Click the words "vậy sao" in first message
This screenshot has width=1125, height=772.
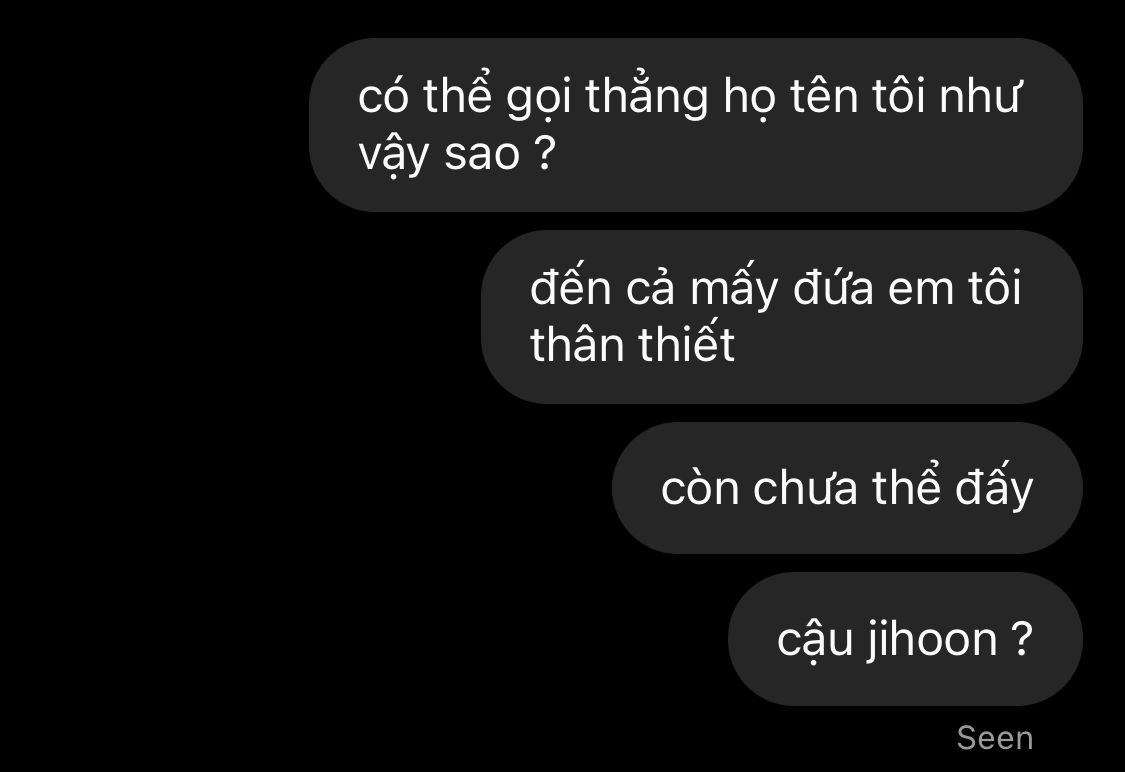coord(439,154)
